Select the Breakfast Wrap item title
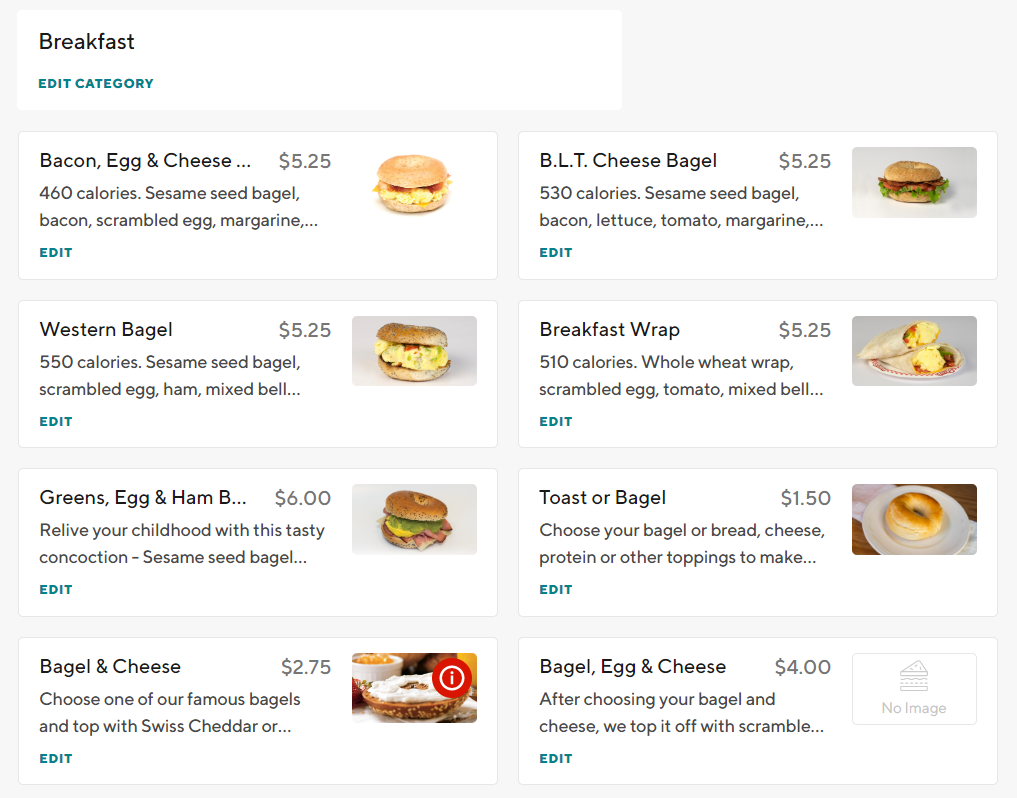Viewport: 1017px width, 798px height. click(x=609, y=330)
